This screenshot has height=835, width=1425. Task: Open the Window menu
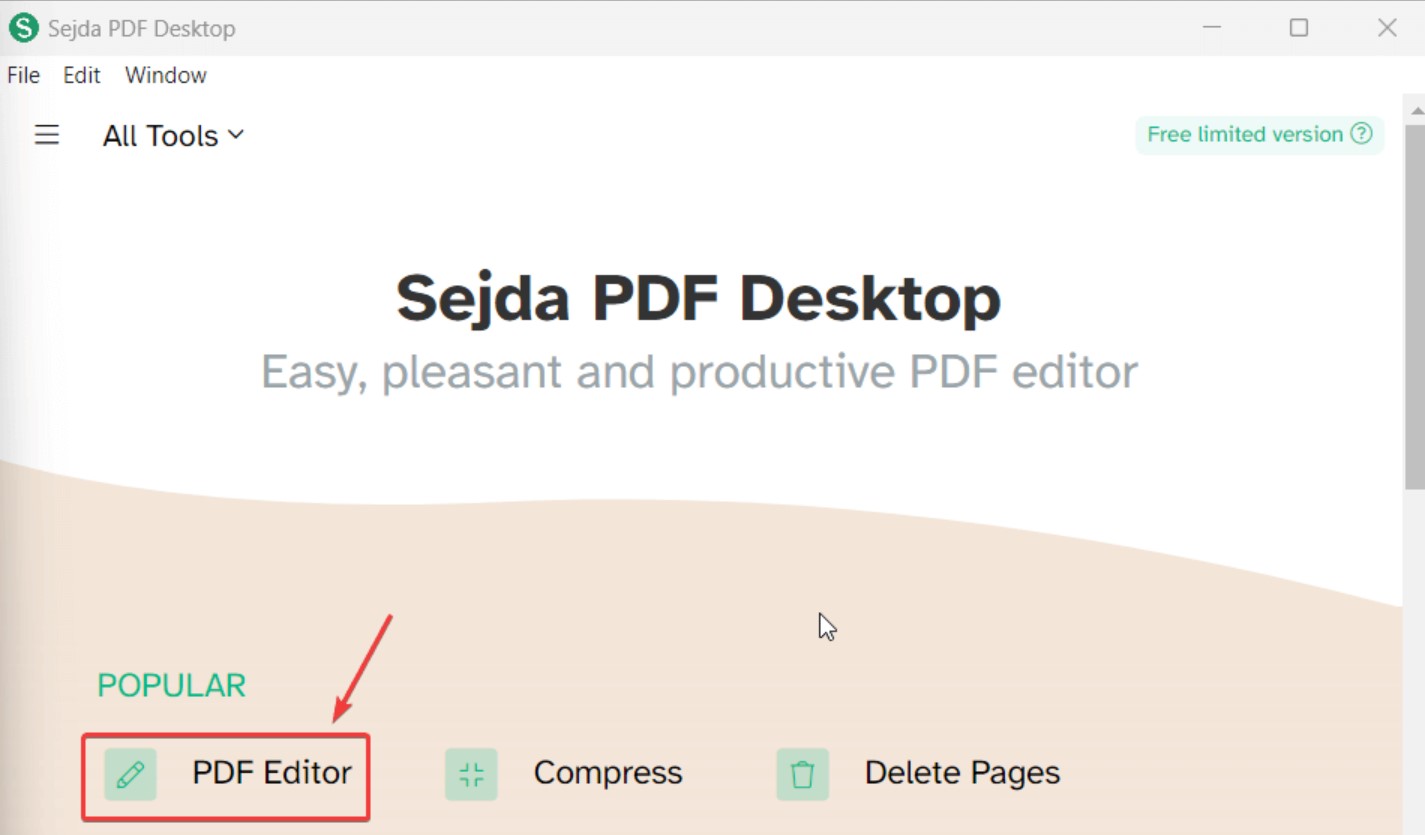tap(166, 75)
